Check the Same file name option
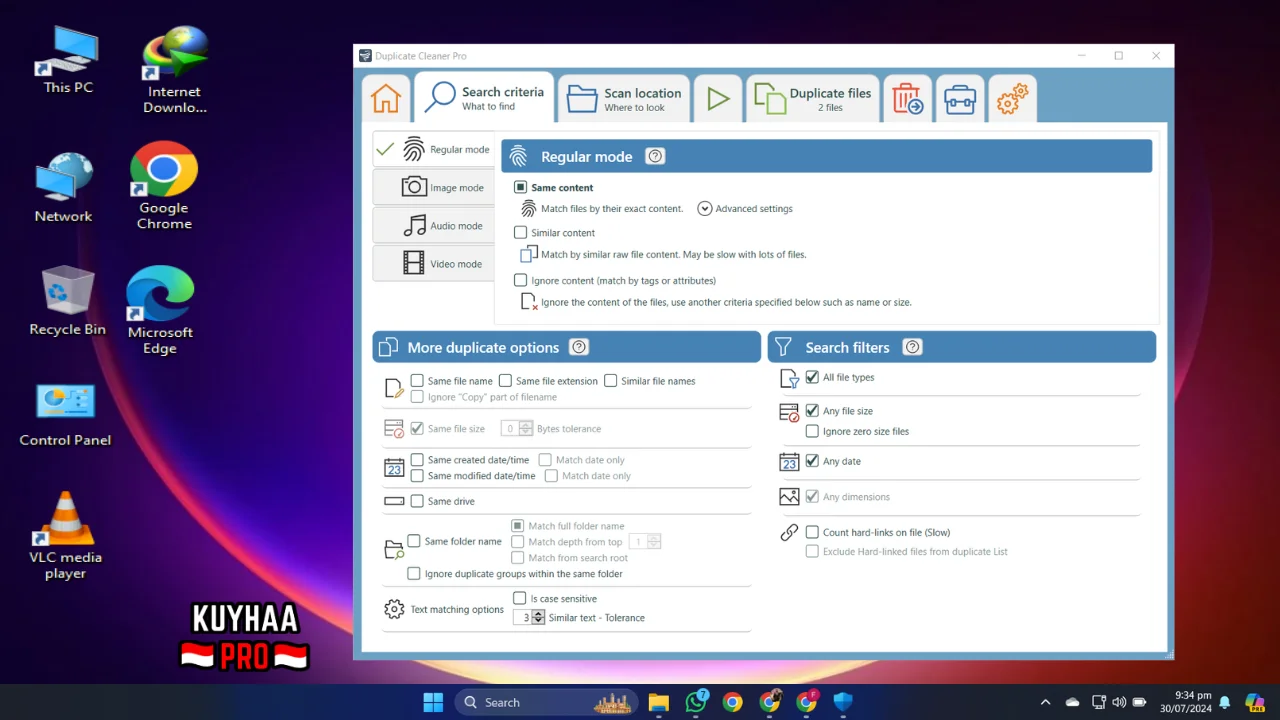The width and height of the screenshot is (1280, 720). point(417,381)
